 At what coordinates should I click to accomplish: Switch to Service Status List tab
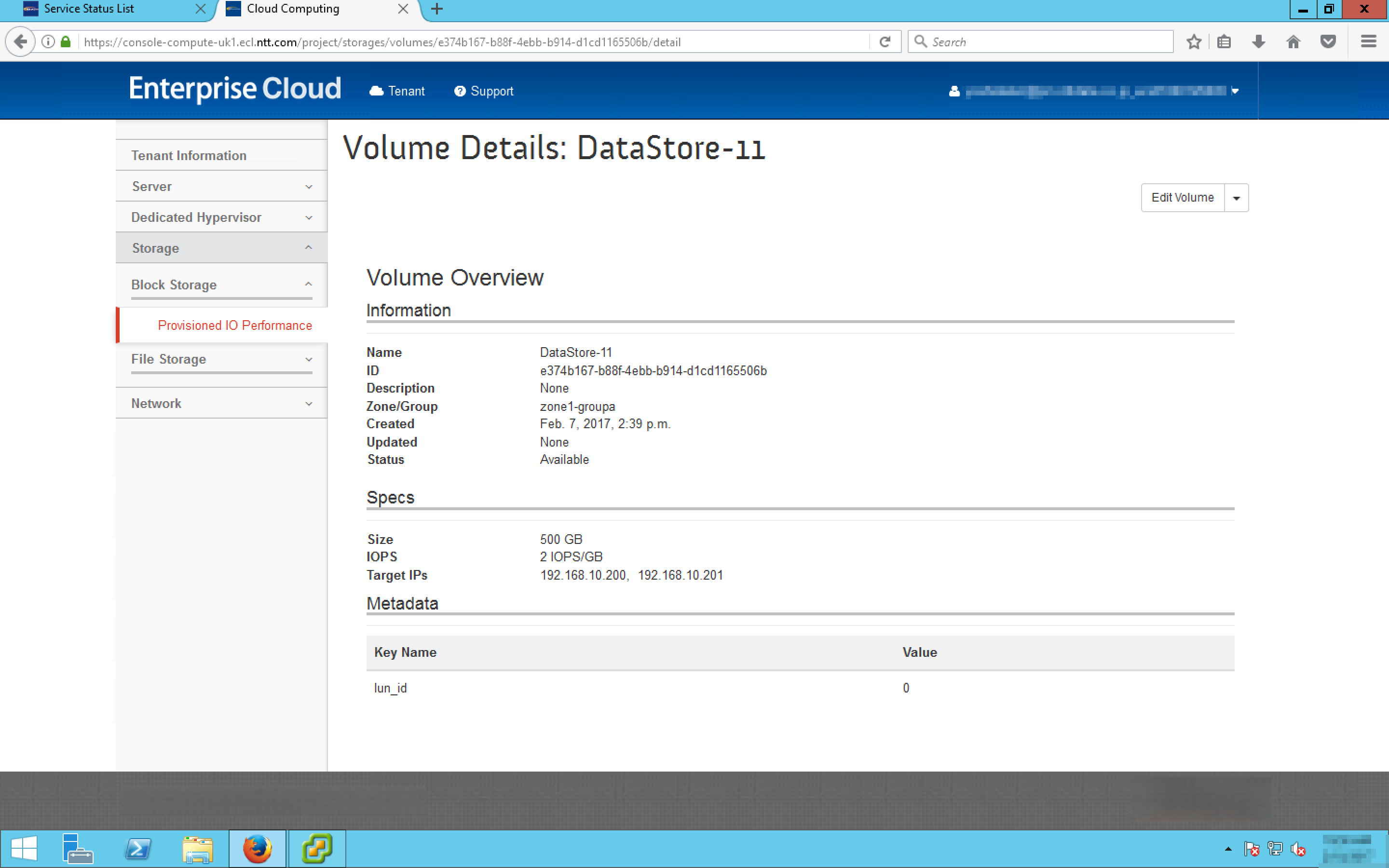click(89, 9)
